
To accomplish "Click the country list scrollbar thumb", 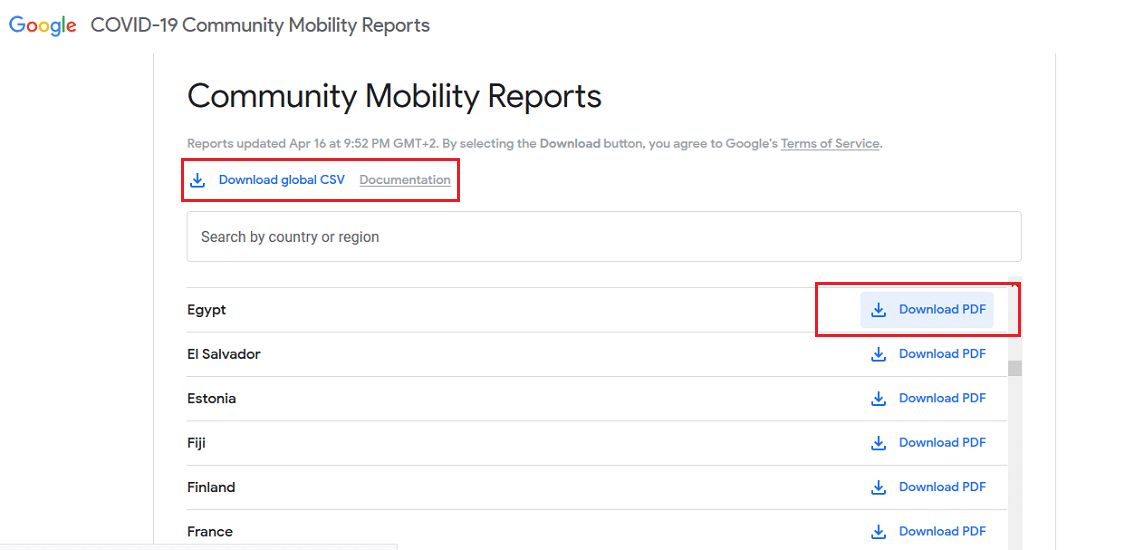I will point(1015,368).
